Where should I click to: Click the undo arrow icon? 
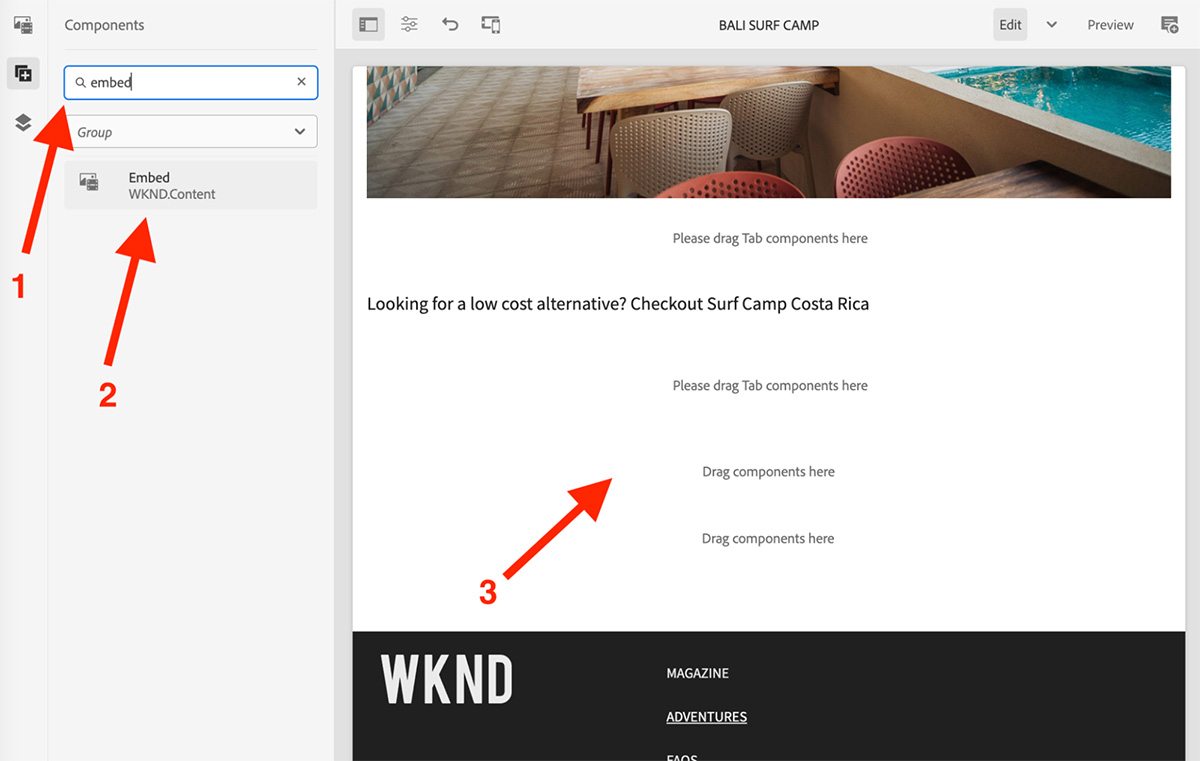tap(450, 25)
